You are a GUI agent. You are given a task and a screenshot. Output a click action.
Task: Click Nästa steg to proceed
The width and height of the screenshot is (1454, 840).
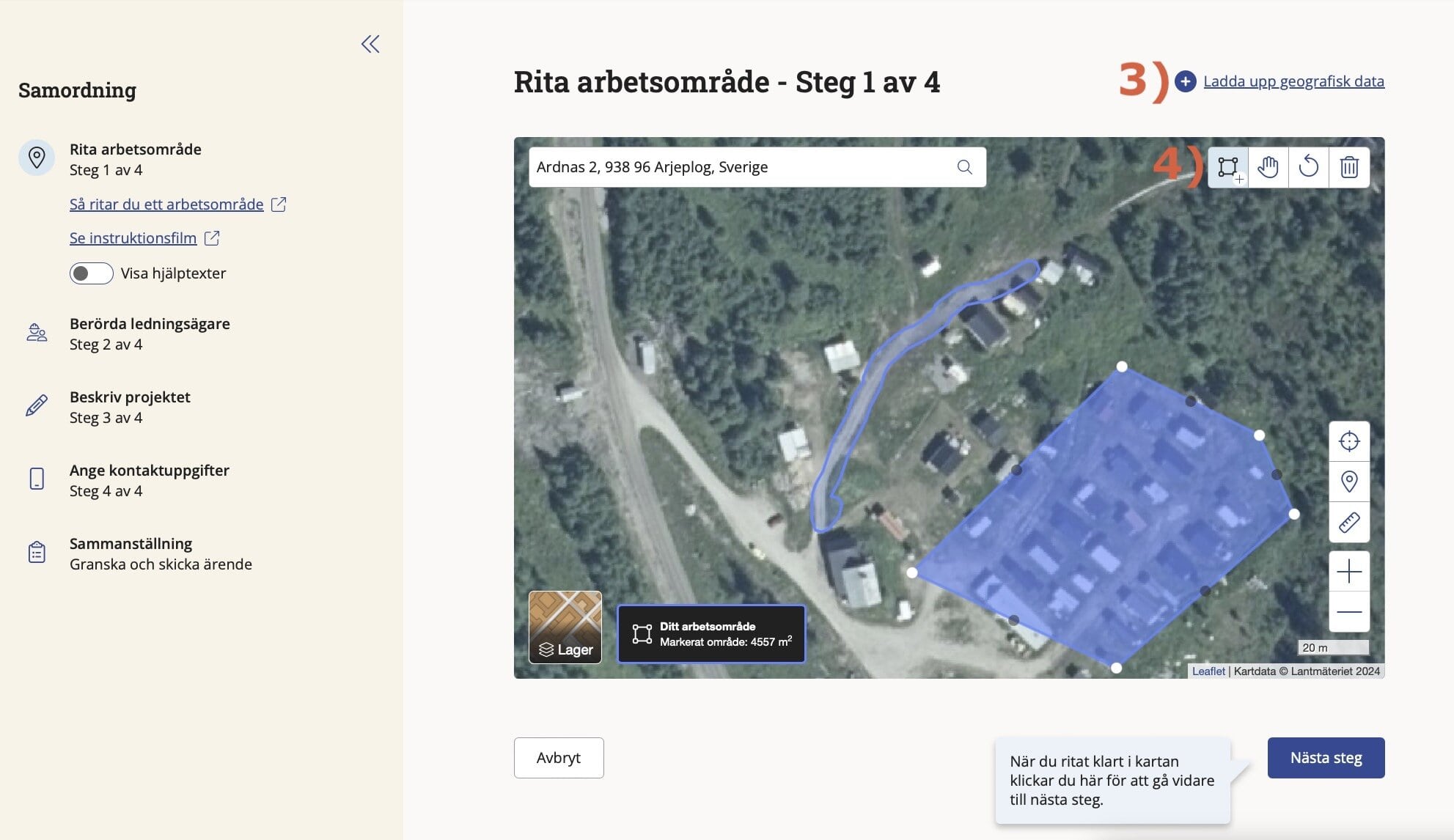tap(1325, 757)
